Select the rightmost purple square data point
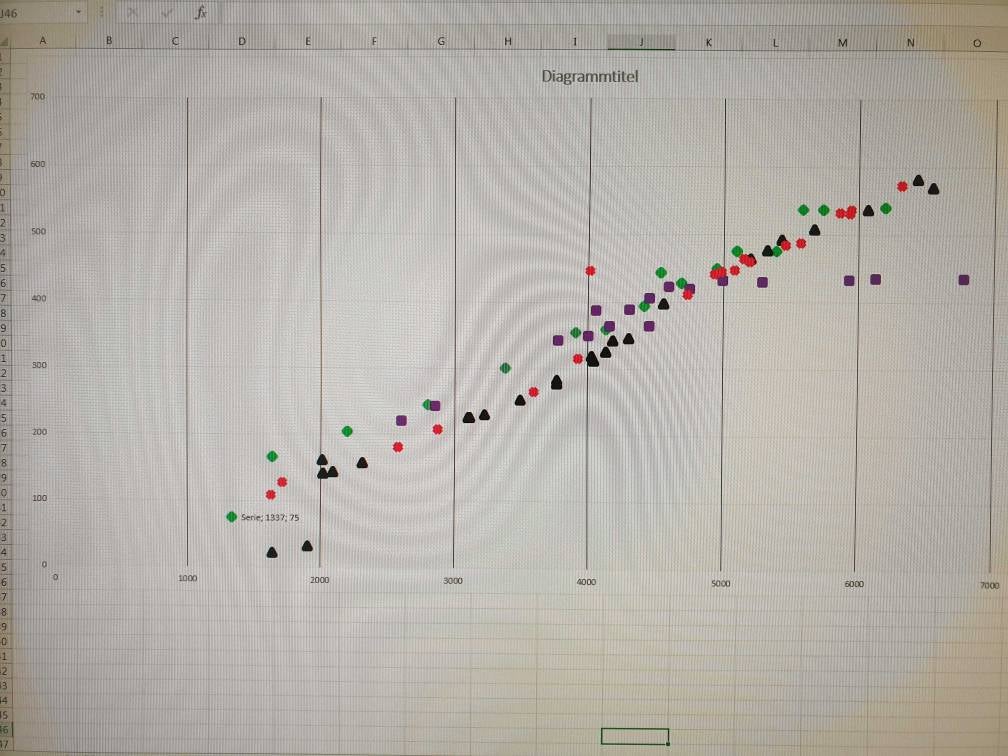This screenshot has height=756, width=1008. [963, 280]
